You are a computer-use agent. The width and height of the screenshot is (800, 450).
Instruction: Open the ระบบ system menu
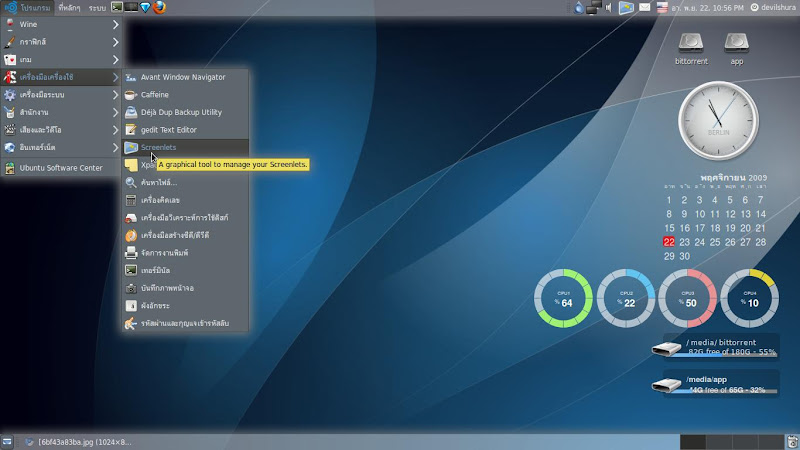pyautogui.click(x=97, y=8)
